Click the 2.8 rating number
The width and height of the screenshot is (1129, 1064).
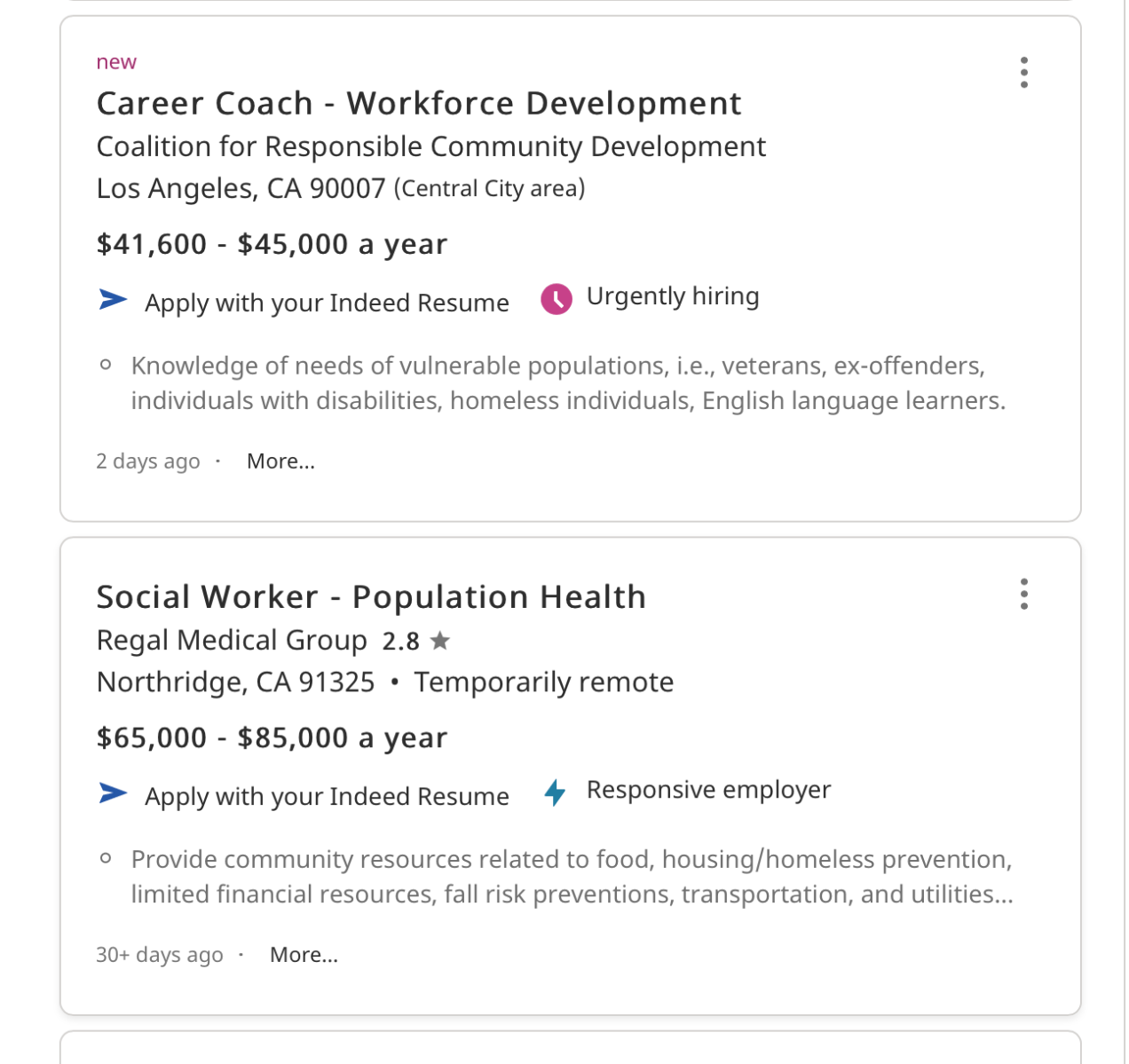400,641
